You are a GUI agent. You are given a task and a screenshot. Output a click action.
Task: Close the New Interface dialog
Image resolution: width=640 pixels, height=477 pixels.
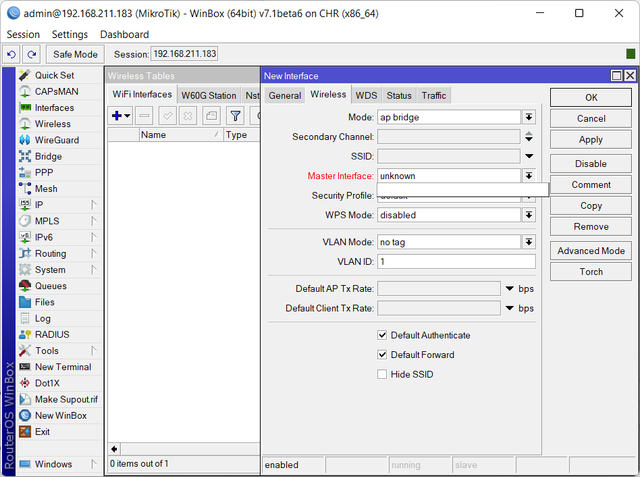click(x=630, y=75)
